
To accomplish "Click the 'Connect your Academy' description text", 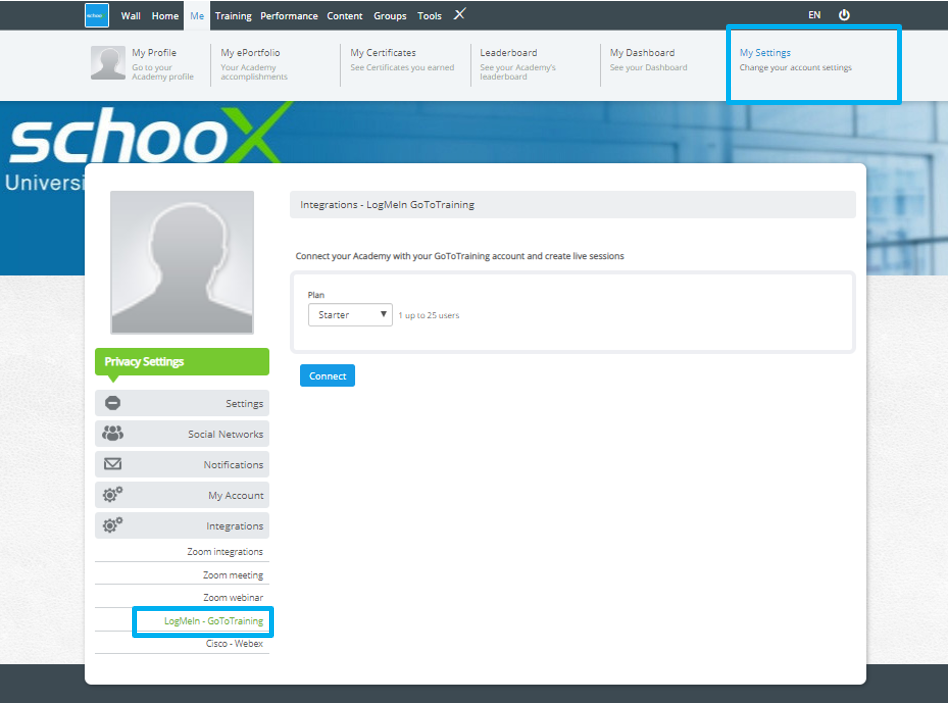I will [459, 256].
